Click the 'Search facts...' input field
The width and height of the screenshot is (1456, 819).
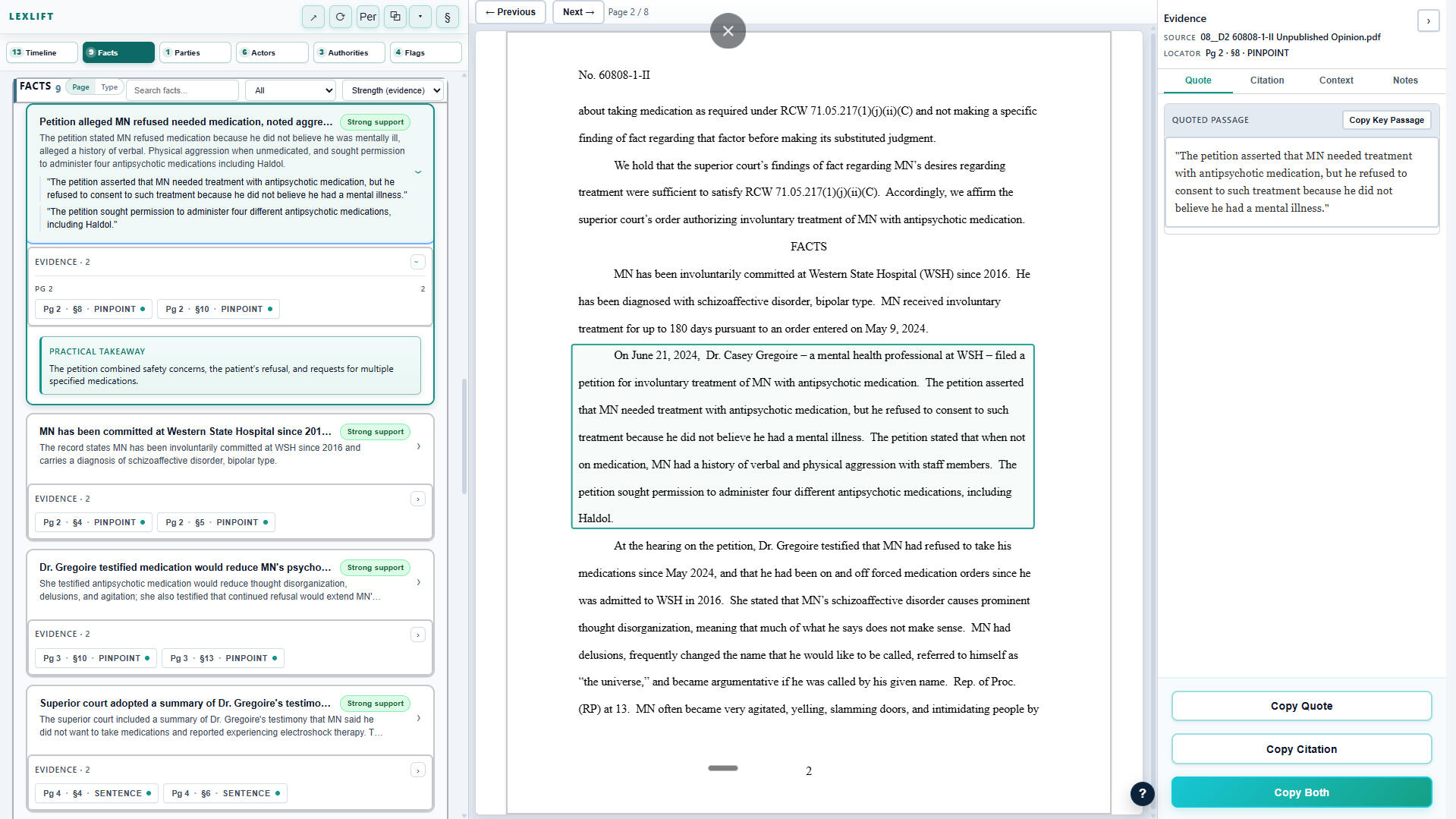182,90
